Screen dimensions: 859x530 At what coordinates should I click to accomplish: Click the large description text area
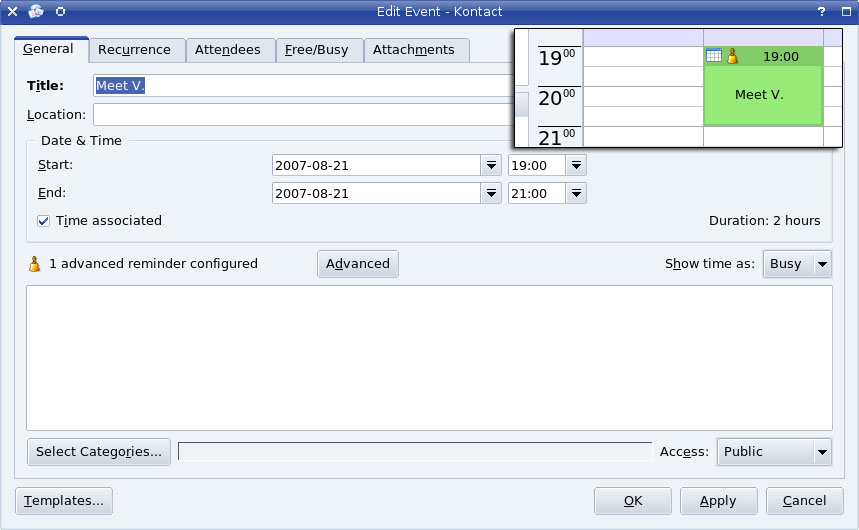coord(430,358)
